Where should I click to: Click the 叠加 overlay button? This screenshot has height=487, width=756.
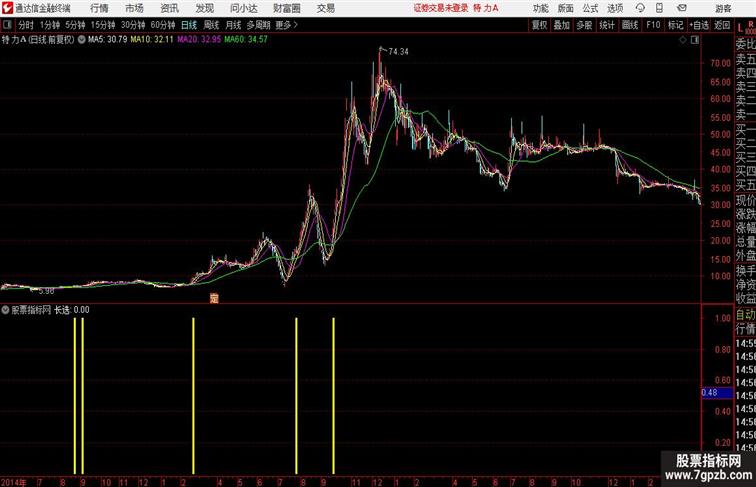point(562,25)
